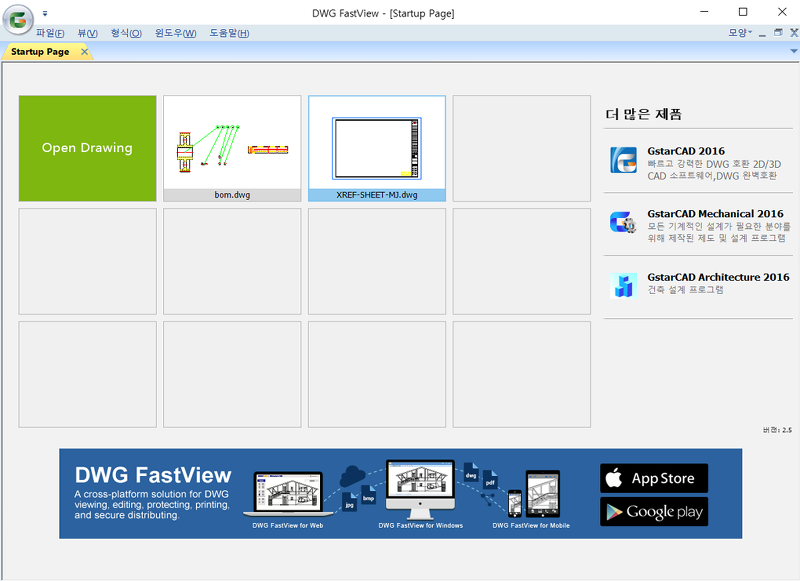The width and height of the screenshot is (800, 581).
Task: Open the 파일(F) menu
Action: [x=50, y=33]
